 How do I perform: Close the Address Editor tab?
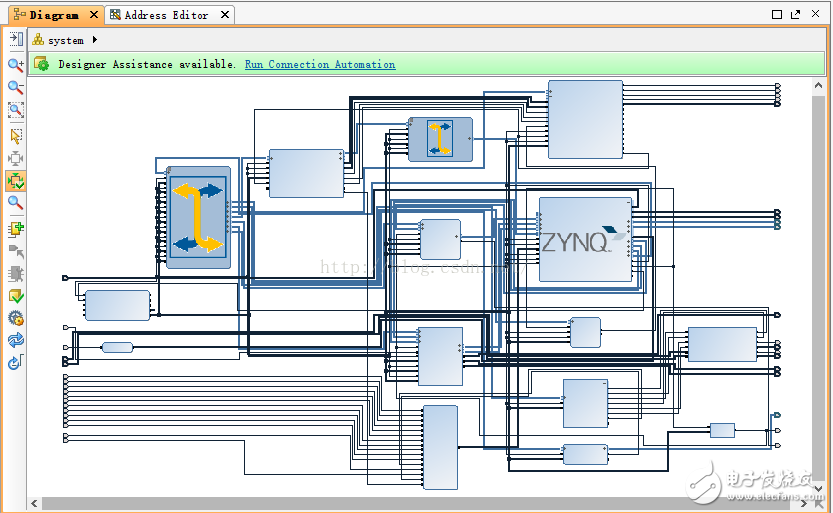coord(225,15)
